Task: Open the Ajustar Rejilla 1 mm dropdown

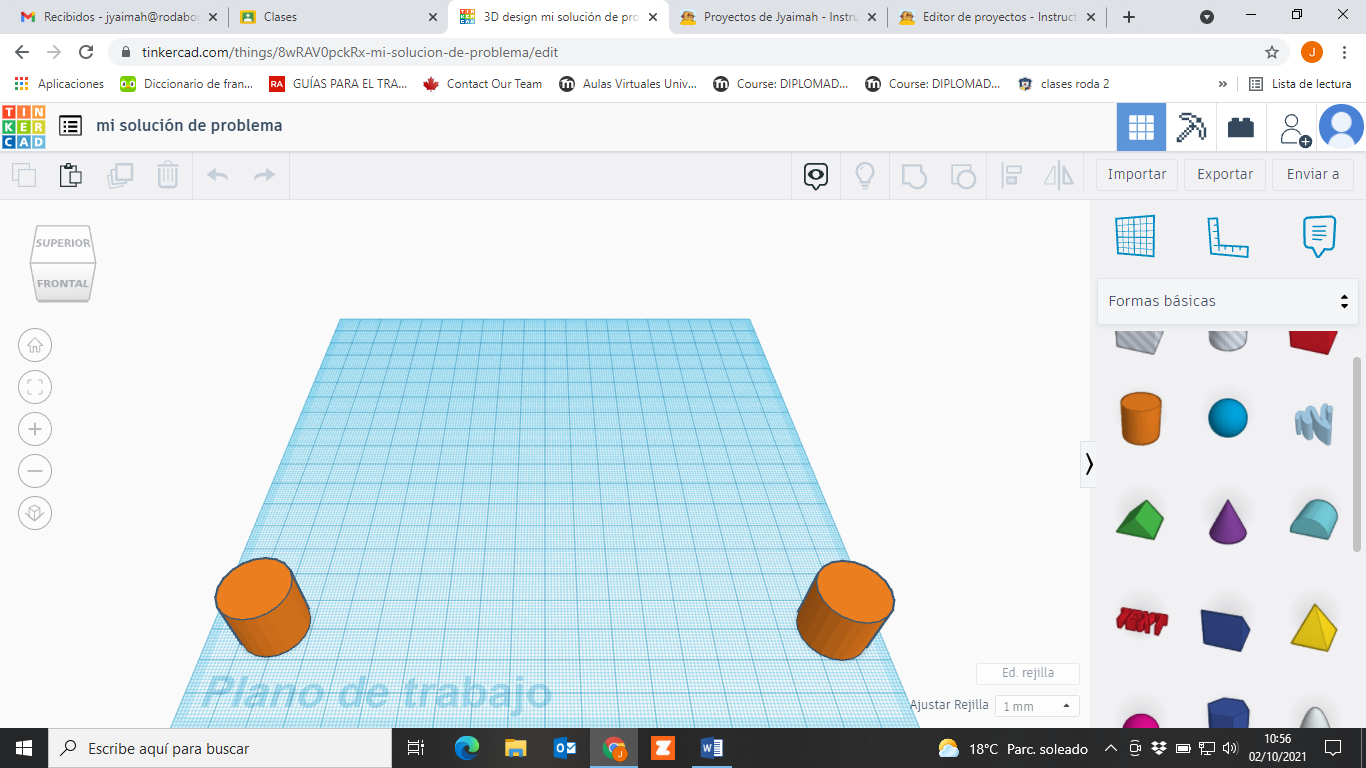Action: 1038,706
